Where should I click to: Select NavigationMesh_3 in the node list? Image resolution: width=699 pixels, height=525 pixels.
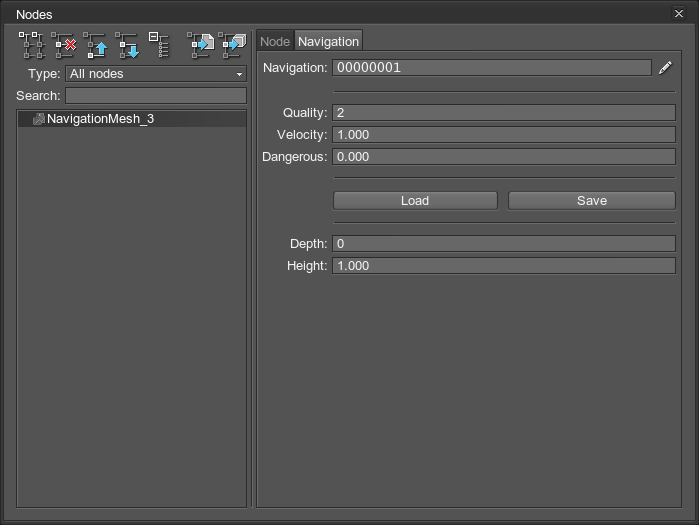[x=100, y=119]
